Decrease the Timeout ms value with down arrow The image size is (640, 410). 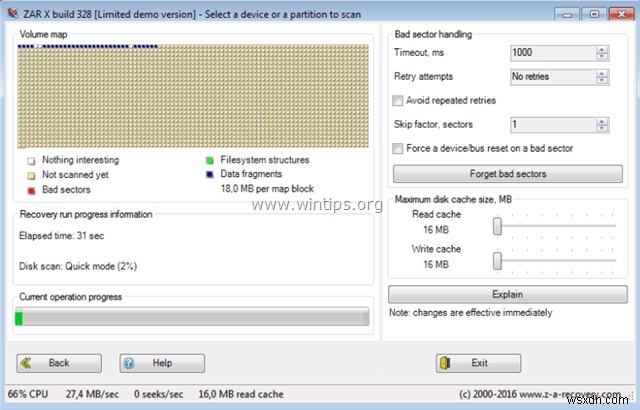[x=602, y=57]
